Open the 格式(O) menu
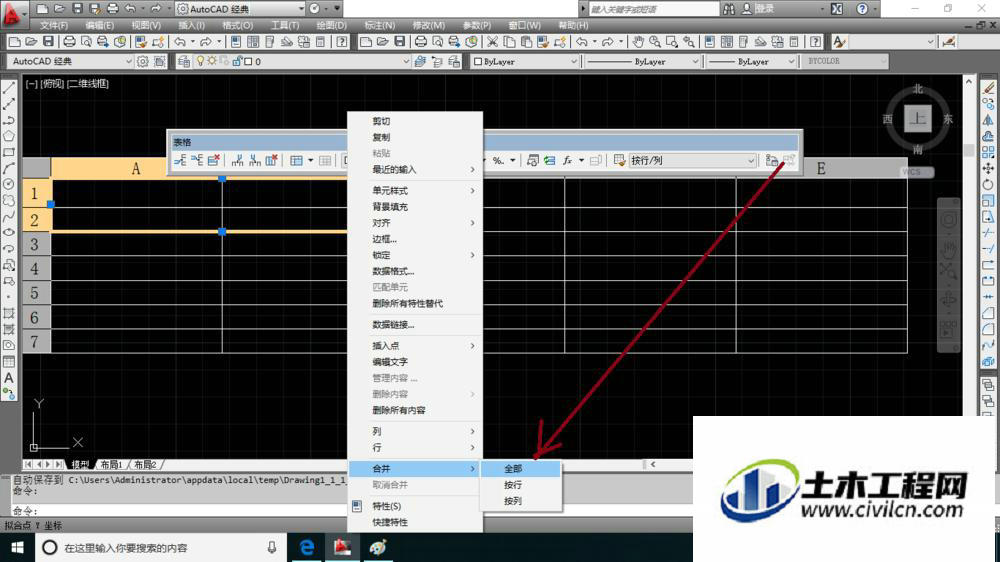1000x562 pixels. tap(237, 26)
